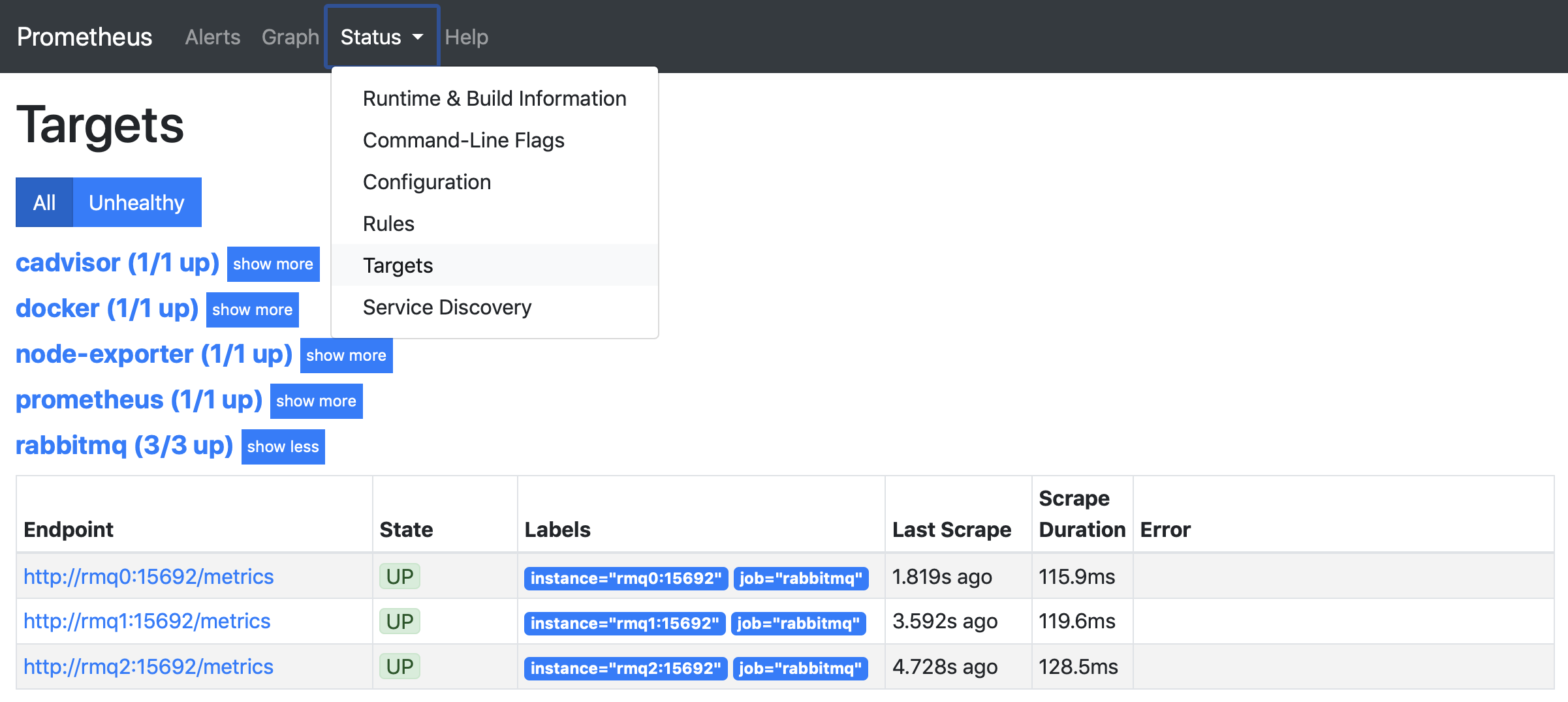Select "Targets" from the Status menu

pyautogui.click(x=398, y=266)
